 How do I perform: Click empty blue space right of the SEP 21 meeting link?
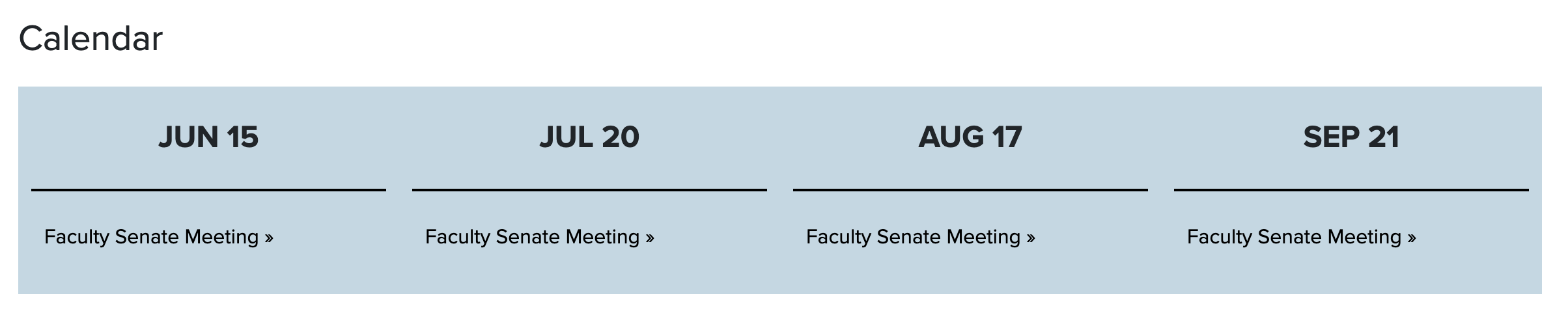pos(1478,237)
